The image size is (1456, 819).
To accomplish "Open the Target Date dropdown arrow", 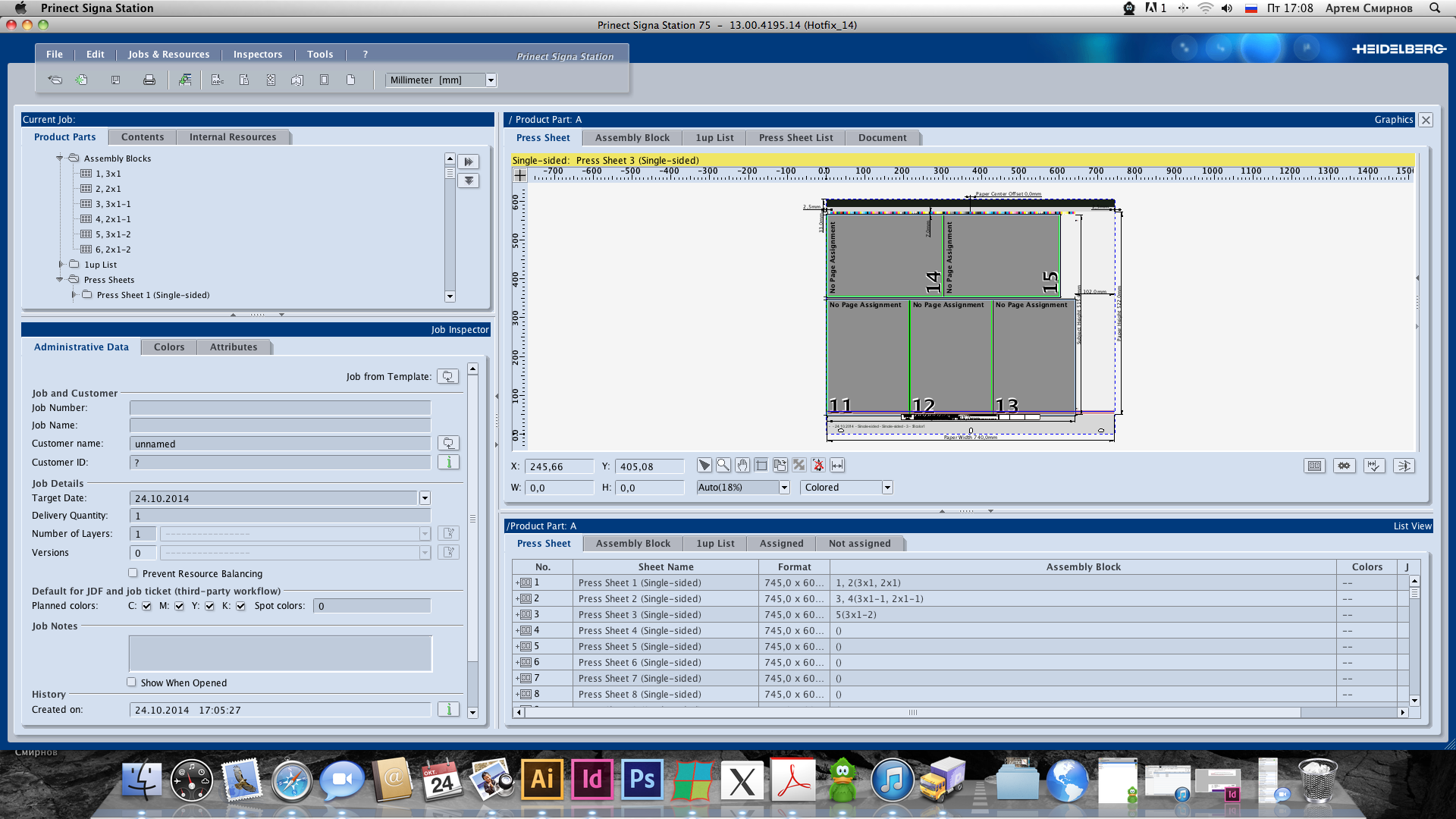I will 425,498.
